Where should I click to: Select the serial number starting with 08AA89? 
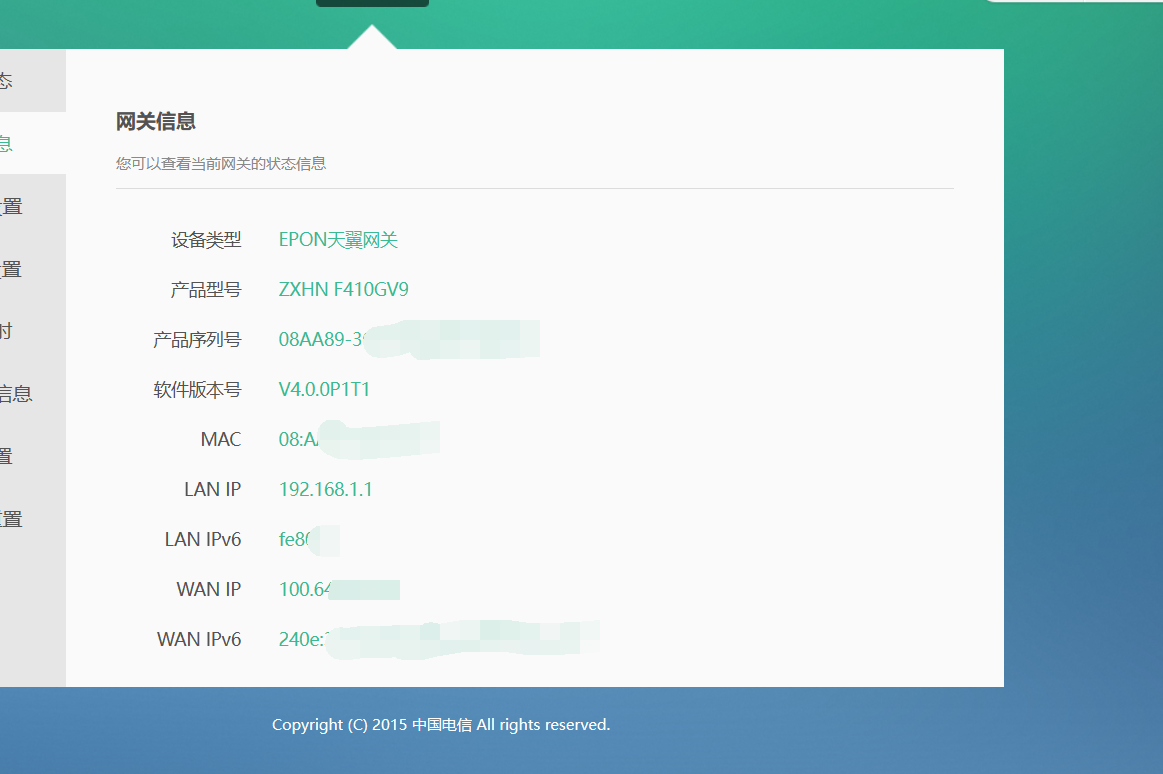pos(409,340)
